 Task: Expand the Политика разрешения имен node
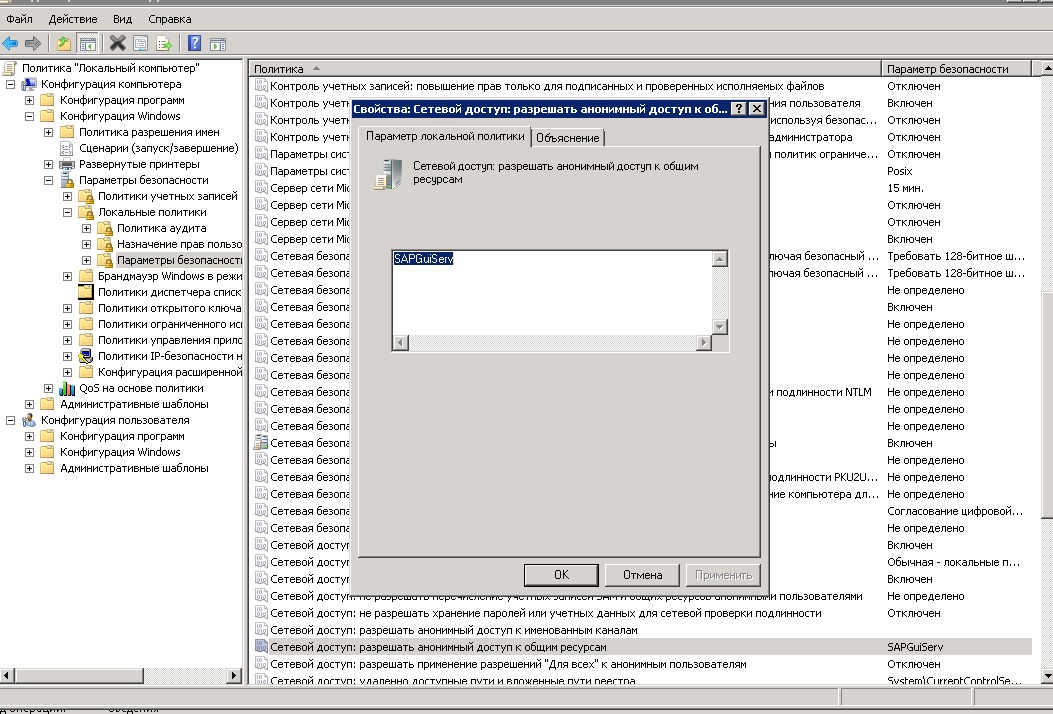[48, 132]
